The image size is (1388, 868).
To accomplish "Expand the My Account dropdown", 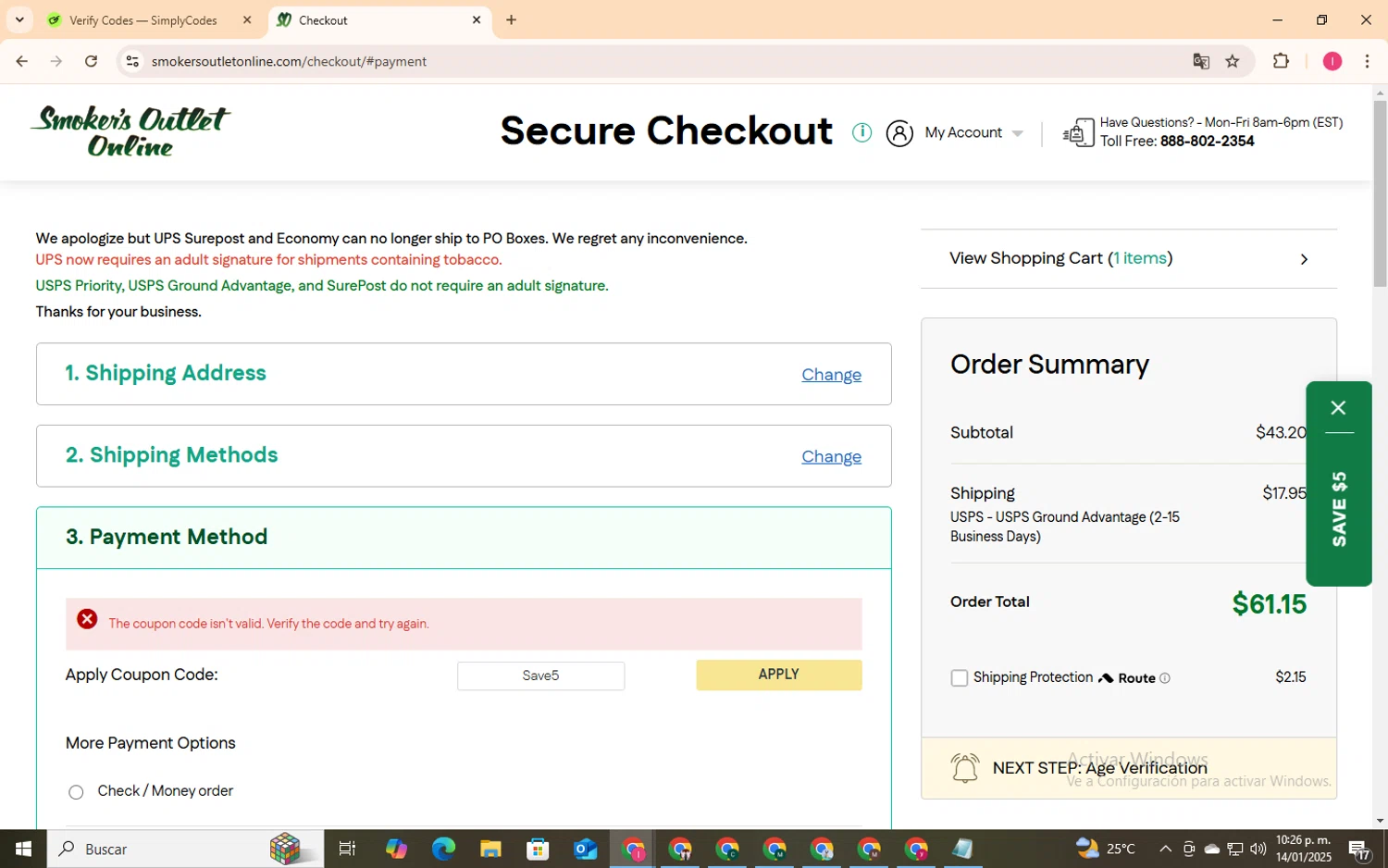I will pos(1018,133).
